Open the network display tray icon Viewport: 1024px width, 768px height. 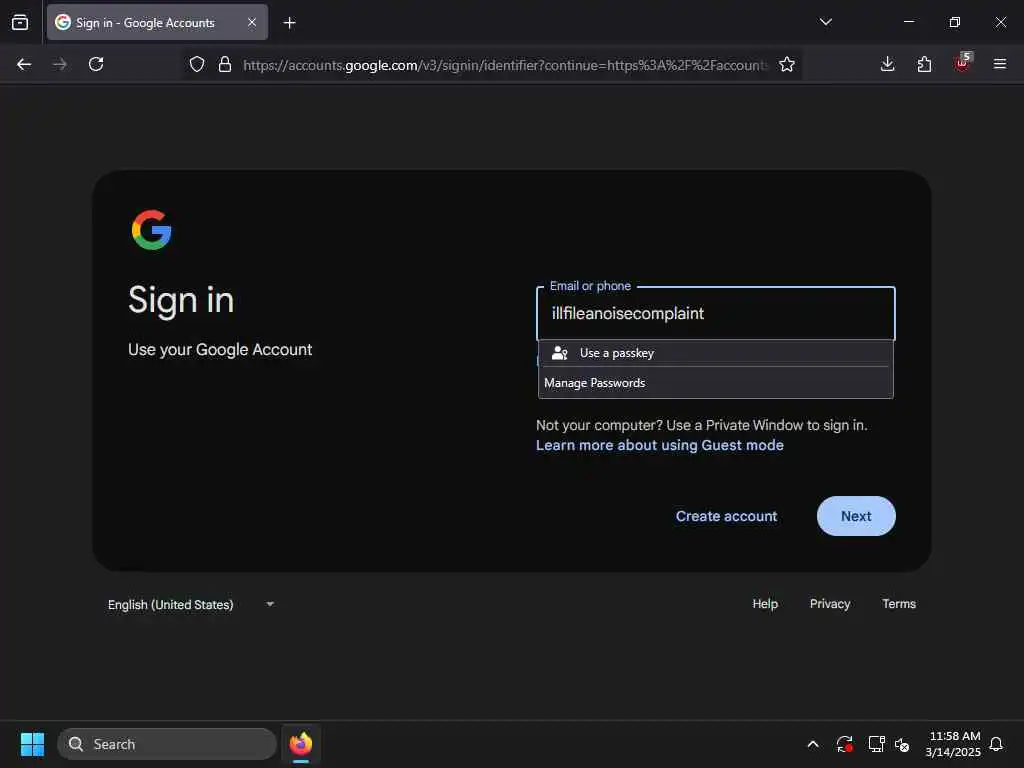pyautogui.click(x=876, y=744)
